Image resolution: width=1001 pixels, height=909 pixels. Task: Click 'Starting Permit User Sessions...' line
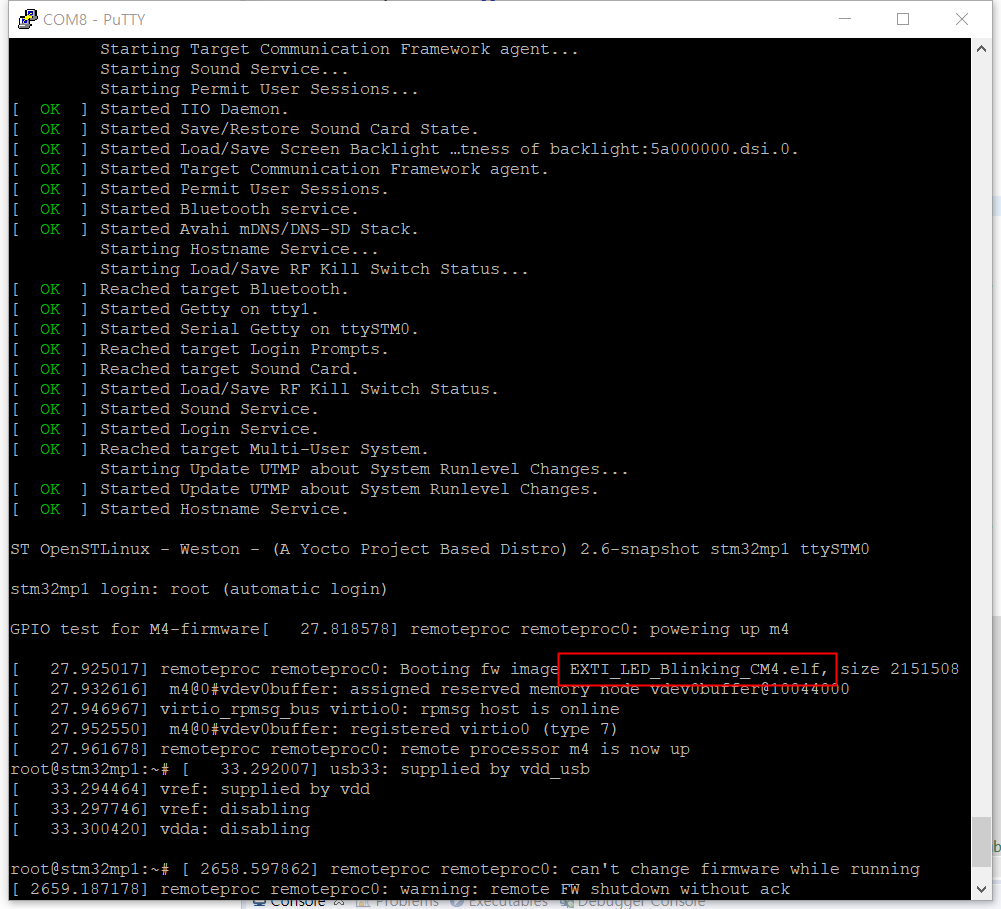(x=259, y=89)
